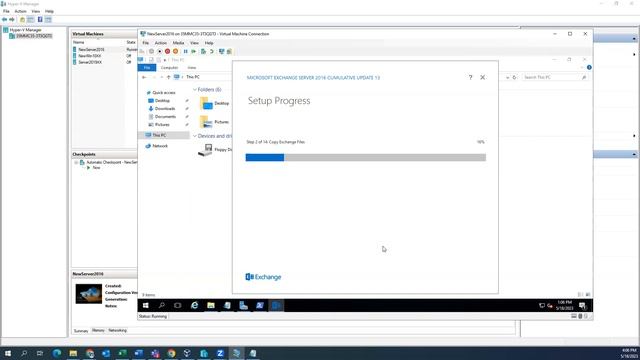The height and width of the screenshot is (360, 640).
Task: Click the Revert toolbar icon
Action: (x=211, y=51)
